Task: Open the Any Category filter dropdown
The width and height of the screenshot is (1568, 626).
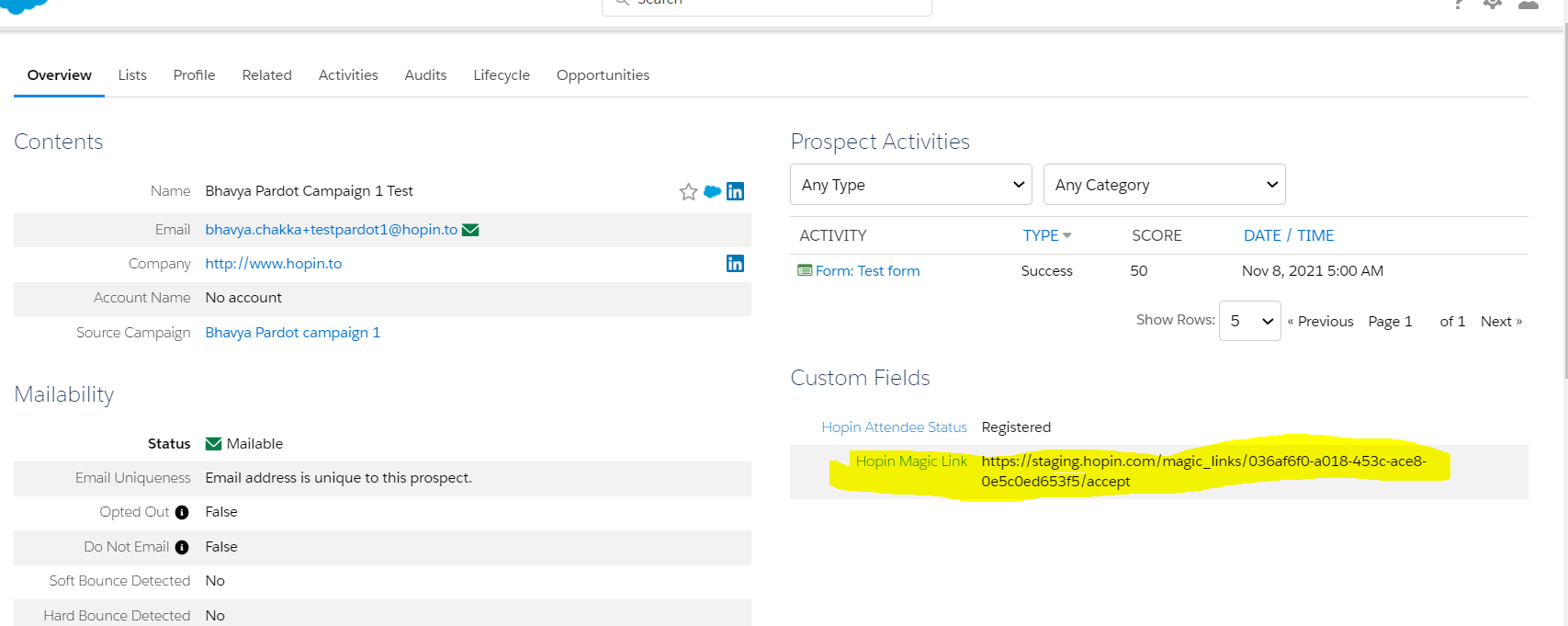Action: tap(1165, 185)
